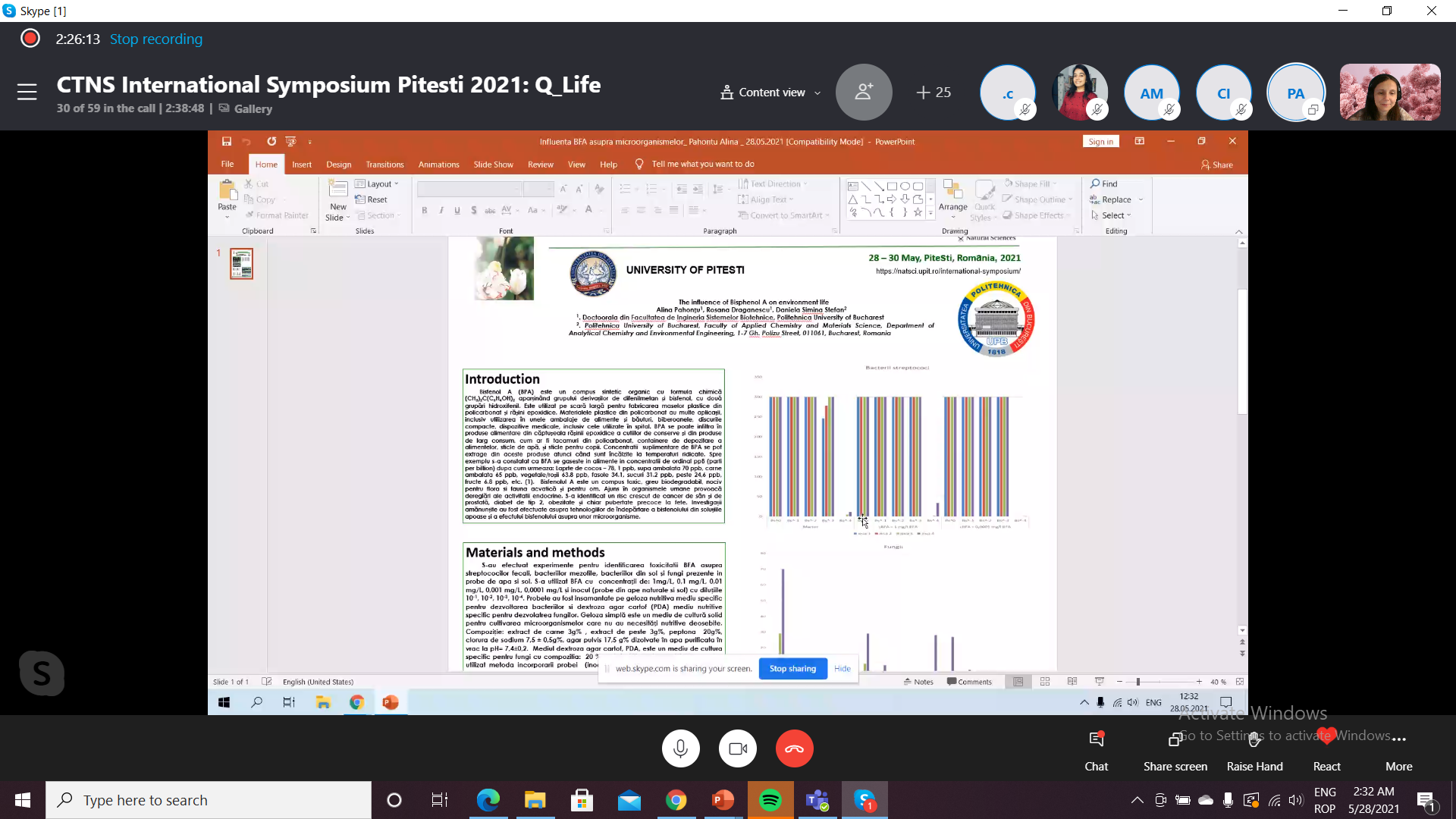Open Transitions tab in PowerPoint
The height and width of the screenshot is (819, 1456).
click(x=384, y=165)
